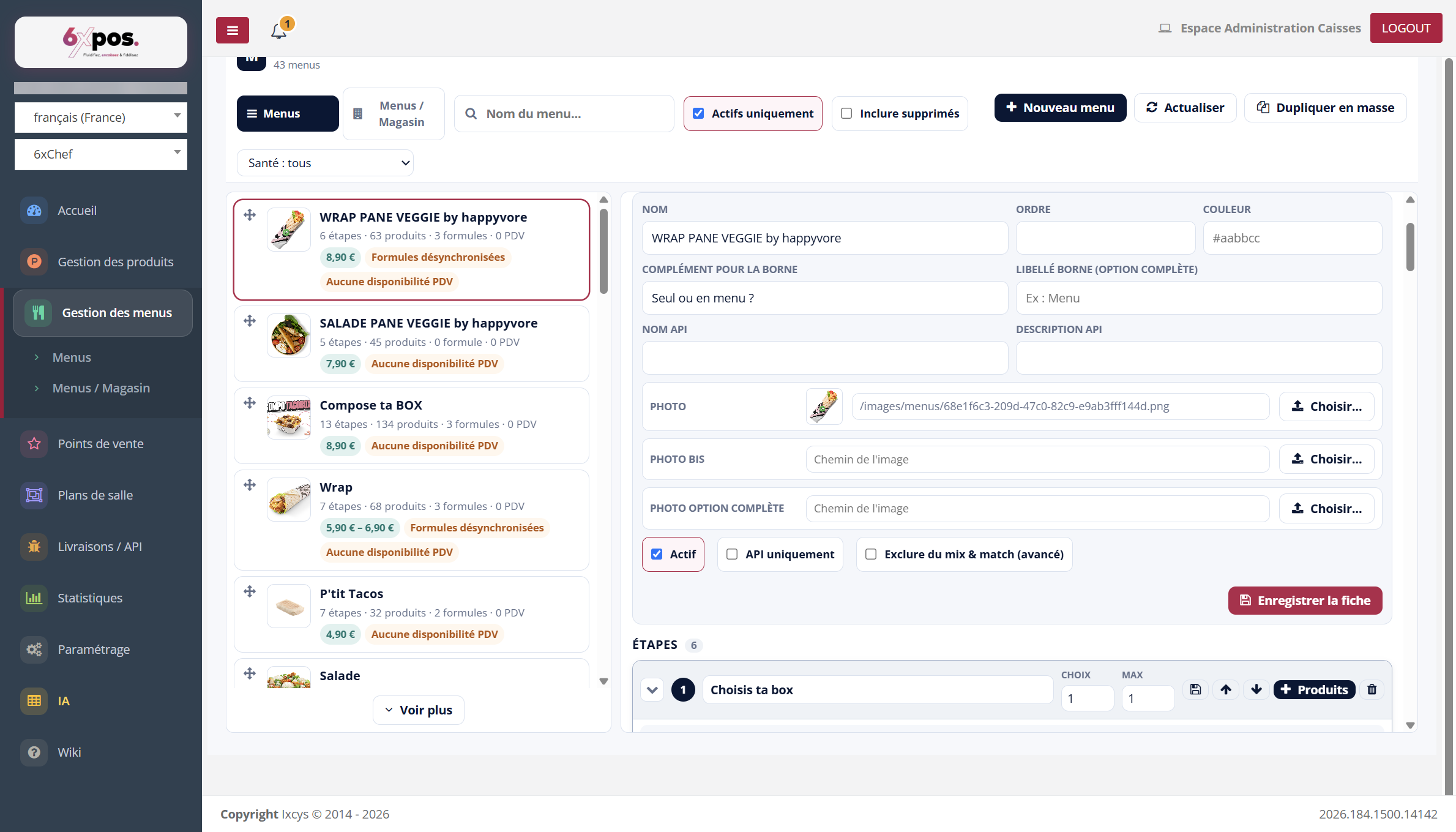
Task: Toggle the hamburger sidebar menu button
Action: (x=233, y=30)
